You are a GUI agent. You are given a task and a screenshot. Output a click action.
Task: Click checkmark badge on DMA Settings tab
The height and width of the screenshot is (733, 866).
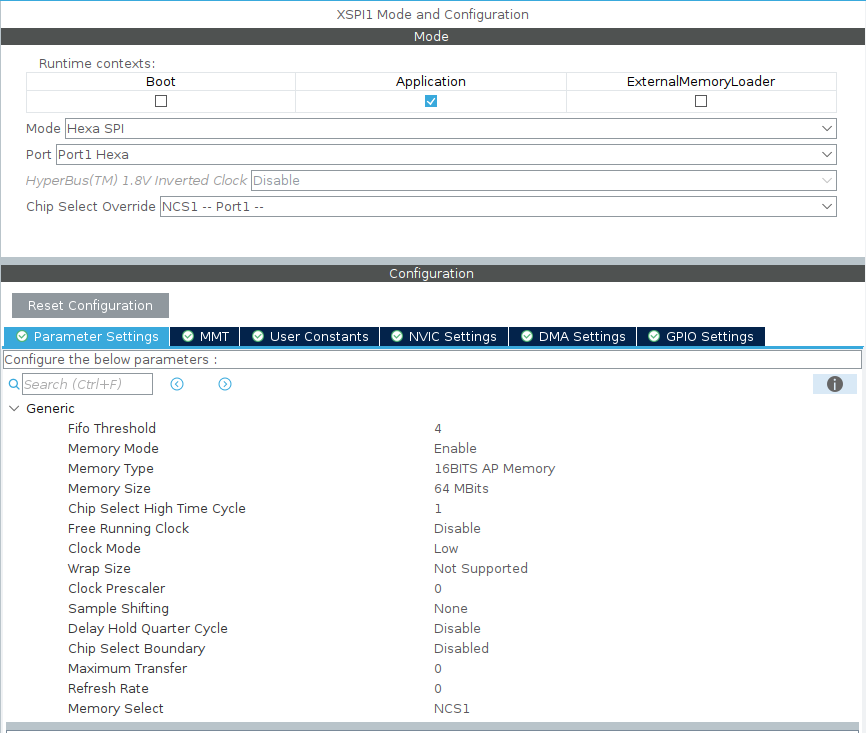point(527,337)
